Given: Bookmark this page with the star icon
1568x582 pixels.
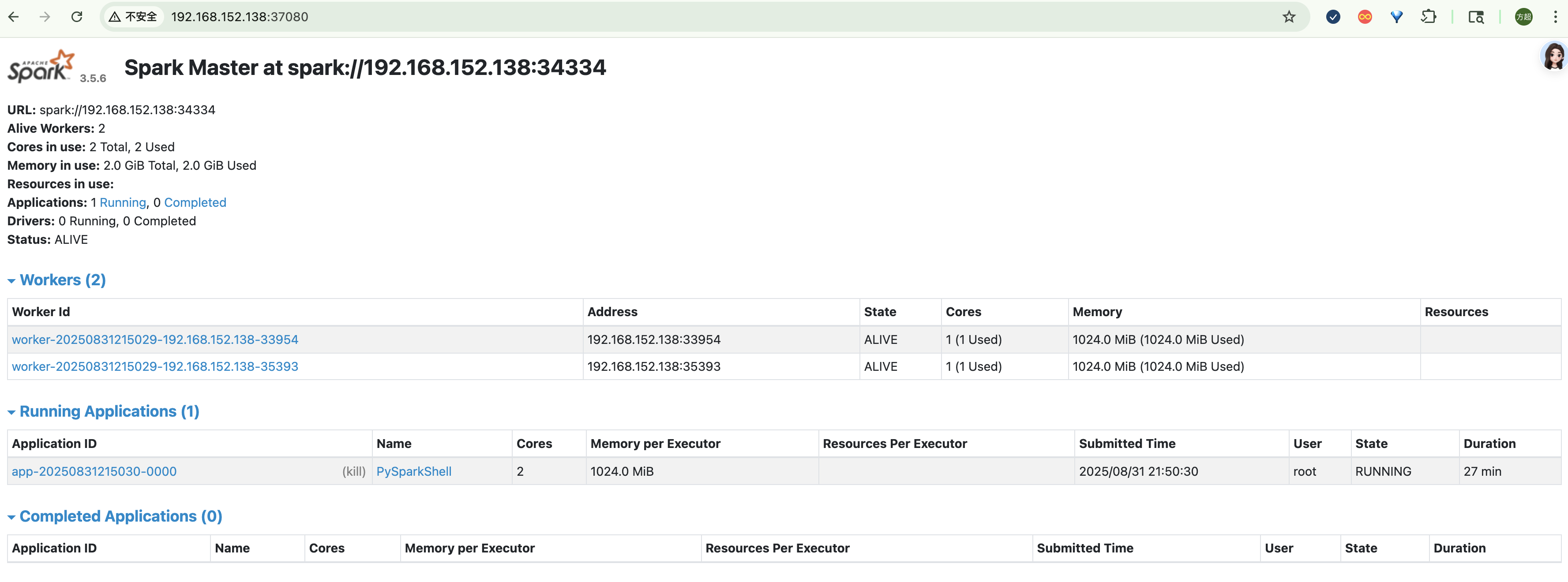Looking at the screenshot, I should point(1289,17).
